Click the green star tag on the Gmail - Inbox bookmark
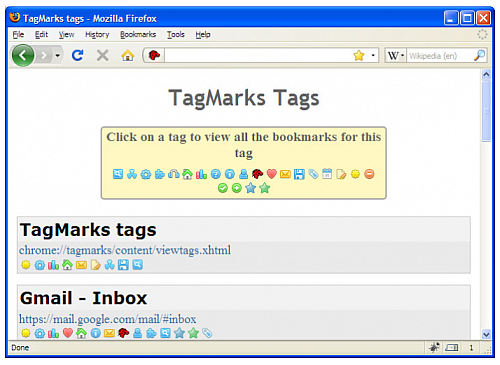This screenshot has height=365, width=500. pyautogui.click(x=193, y=333)
